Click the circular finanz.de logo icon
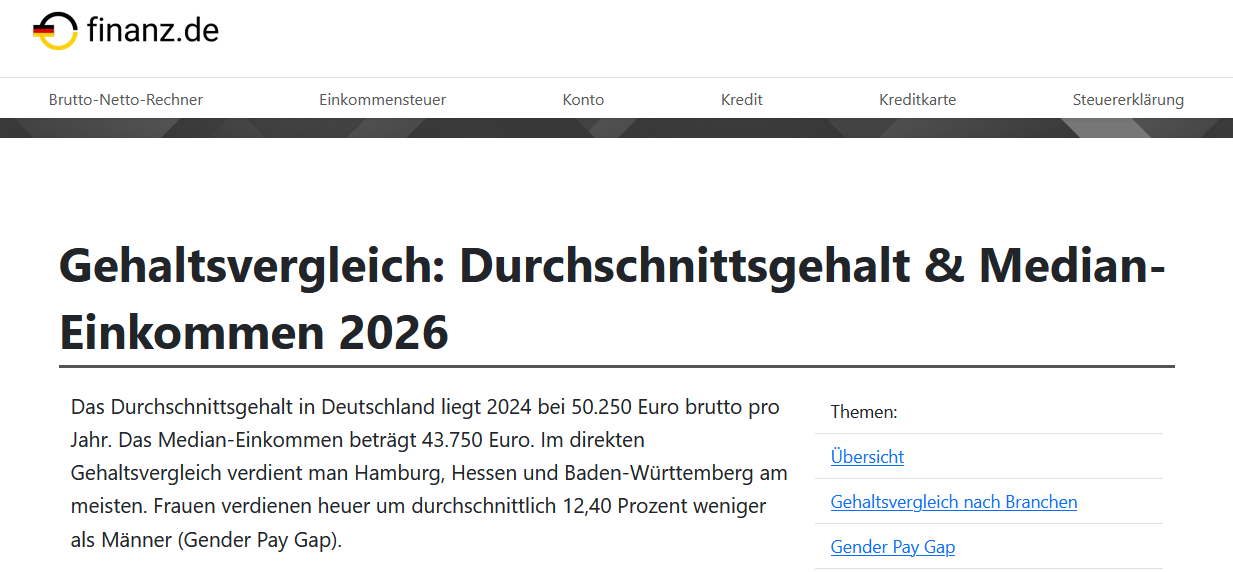The image size is (1233, 572). 55,31
